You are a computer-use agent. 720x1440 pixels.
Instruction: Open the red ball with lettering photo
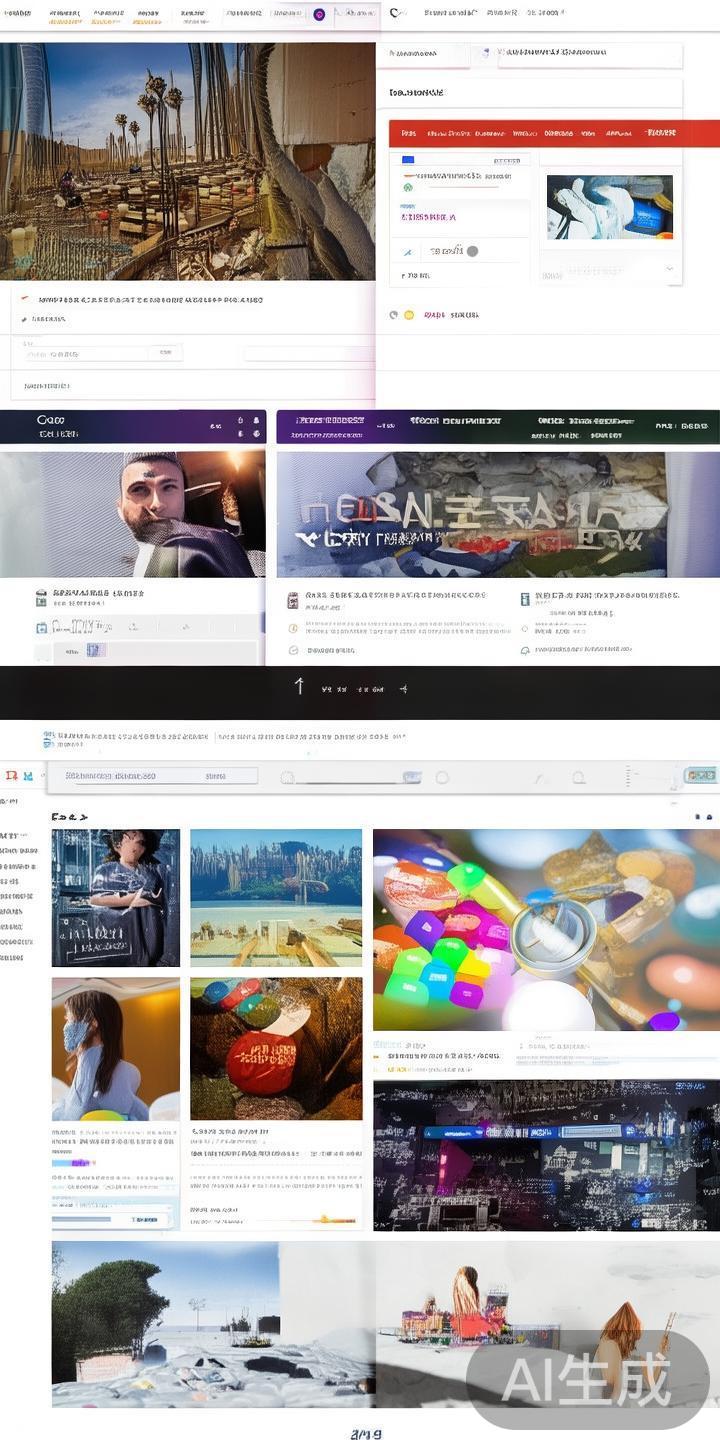coord(276,1049)
